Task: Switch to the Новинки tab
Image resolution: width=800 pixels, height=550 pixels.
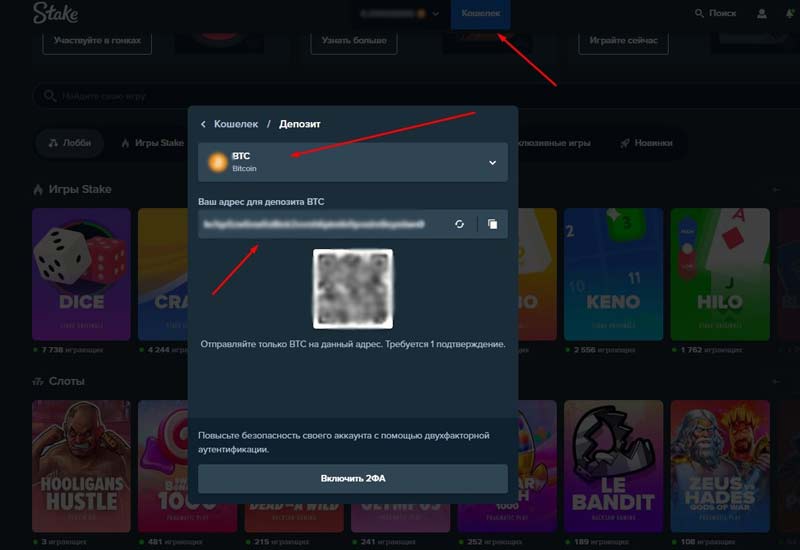Action: (x=645, y=143)
